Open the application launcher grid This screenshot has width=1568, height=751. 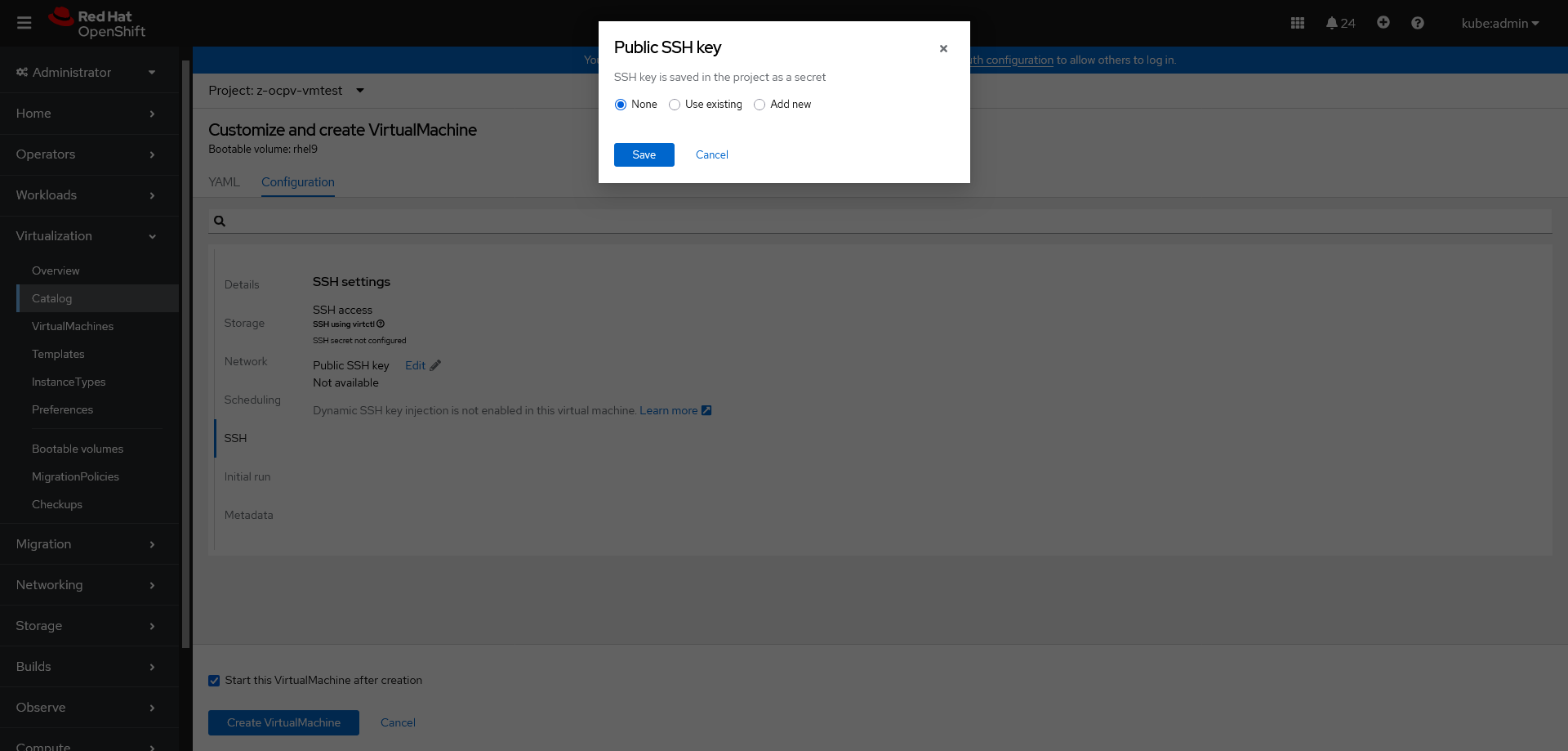(1297, 23)
